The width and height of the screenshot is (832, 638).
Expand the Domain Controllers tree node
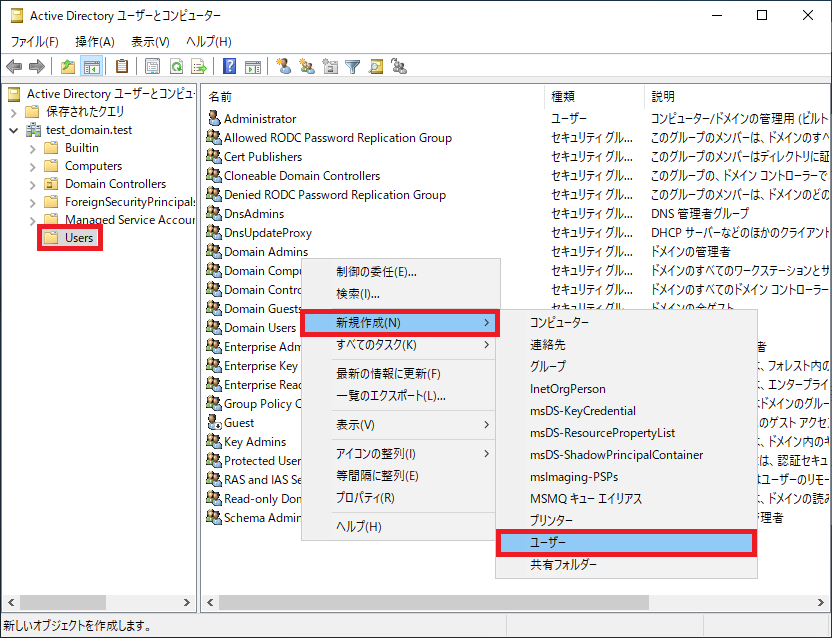[x=32, y=185]
